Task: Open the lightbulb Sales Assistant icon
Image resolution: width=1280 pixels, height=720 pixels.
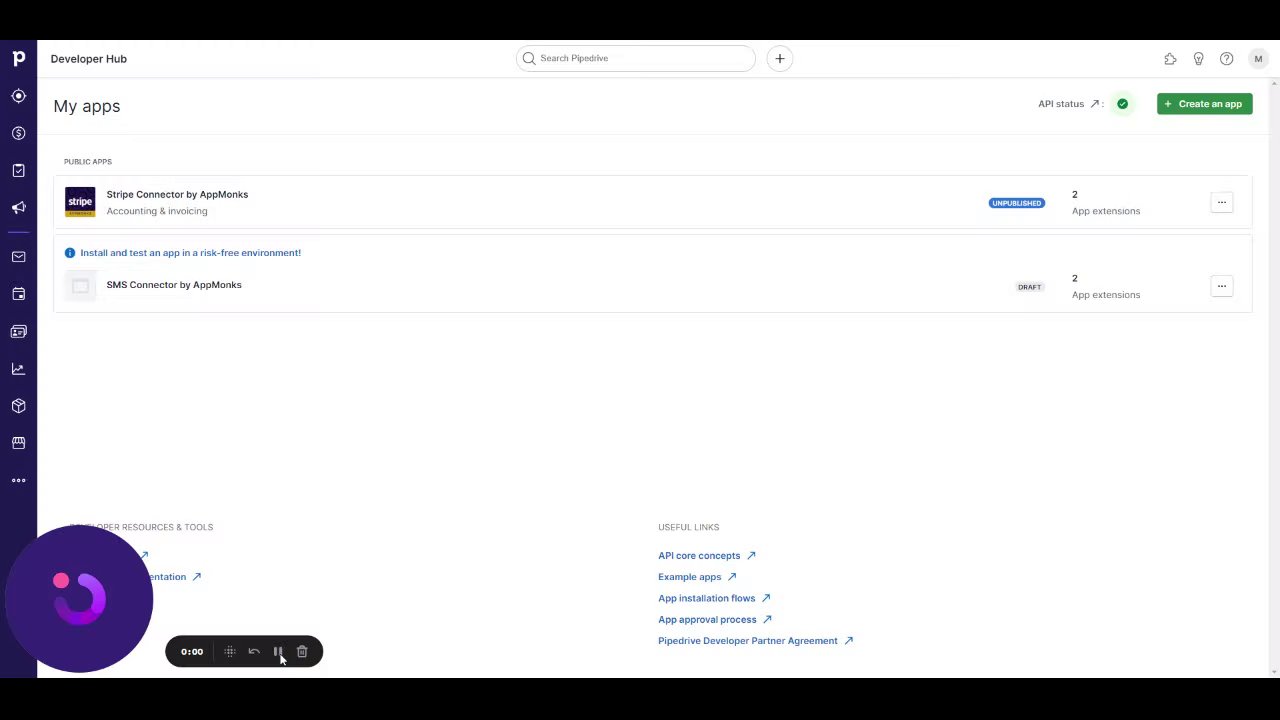Action: pos(1198,59)
